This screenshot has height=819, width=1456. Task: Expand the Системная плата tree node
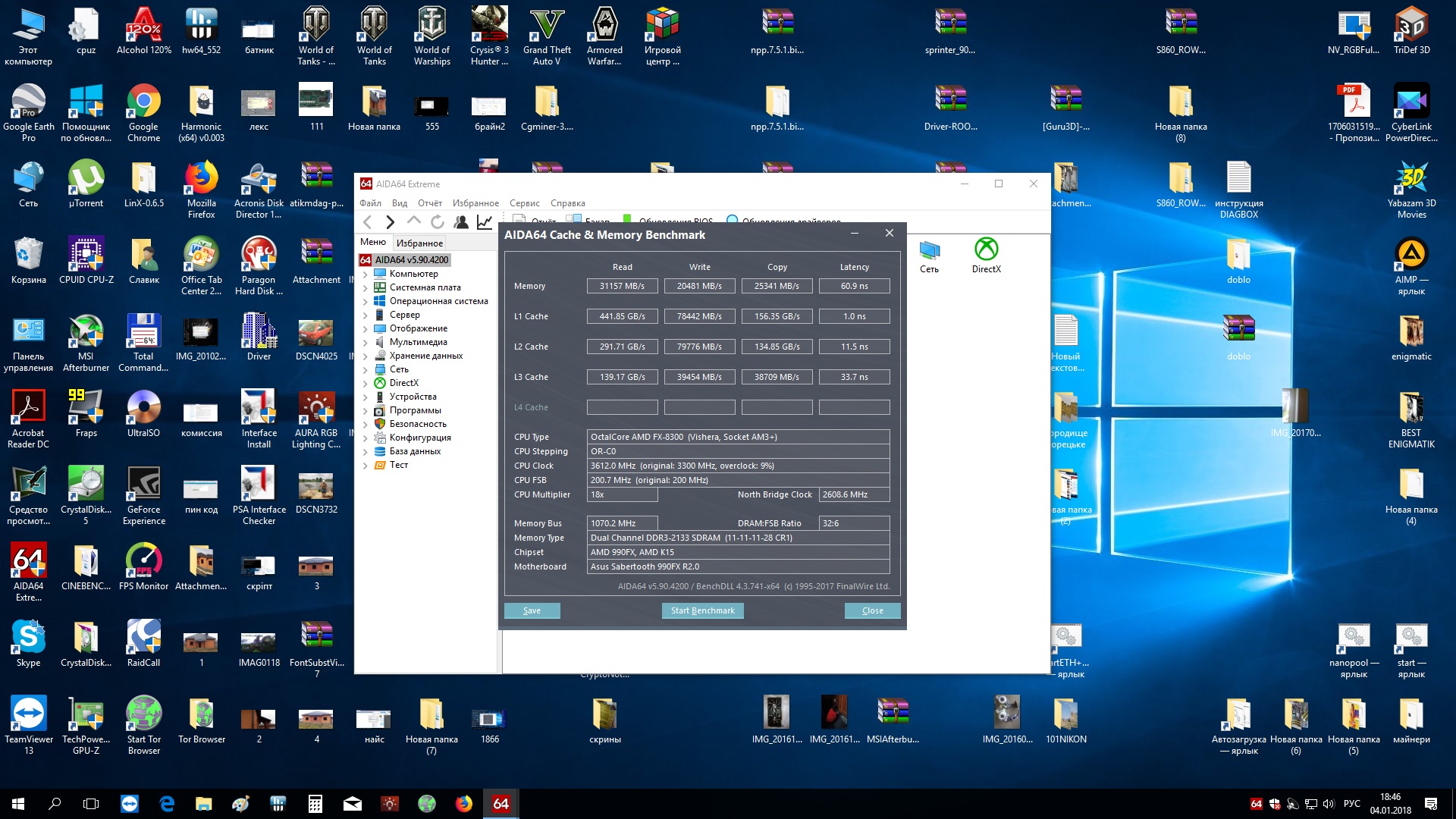coord(366,288)
